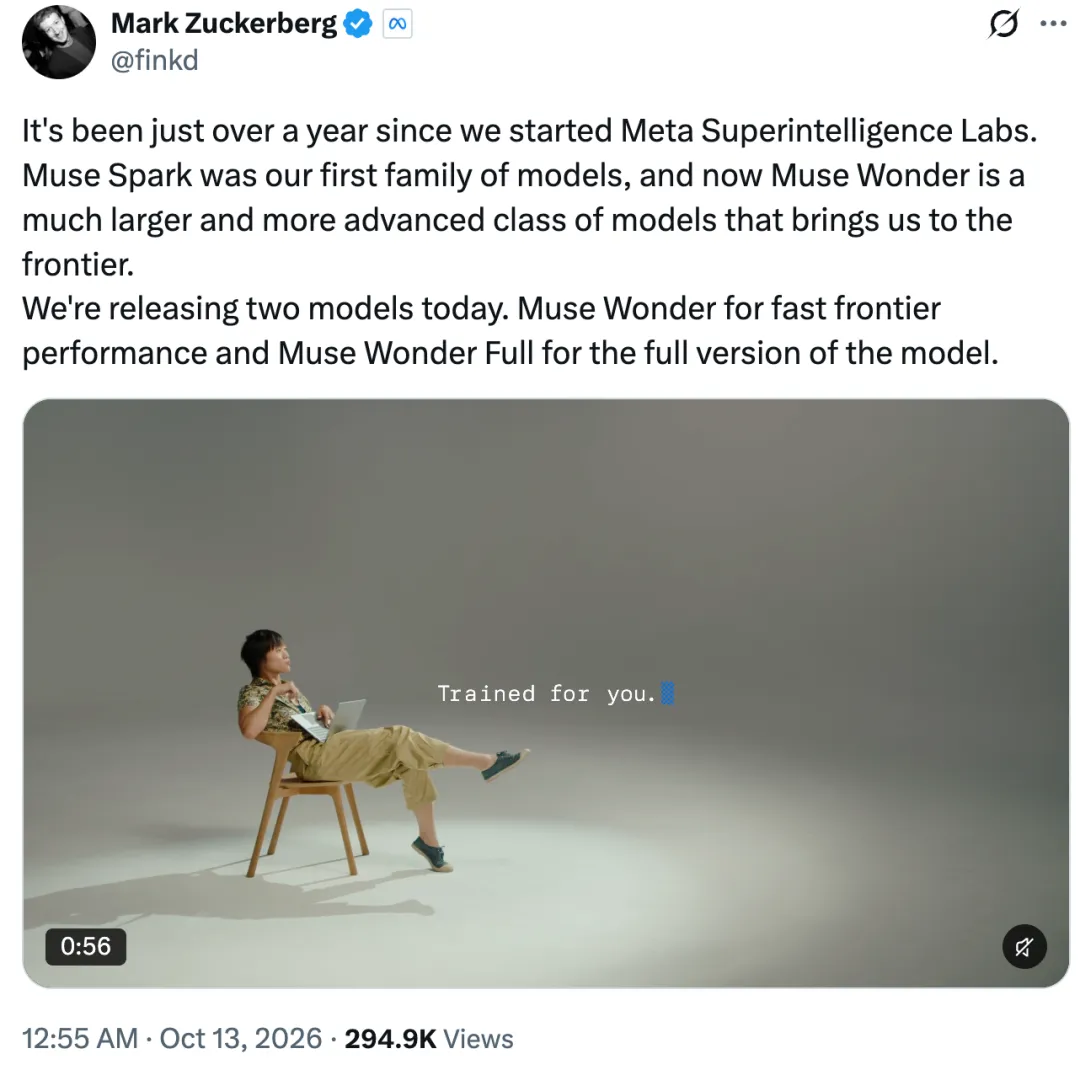Screen dimensions: 1080x1070
Task: Click the blue verified checkmark badge
Action: pyautogui.click(x=357, y=24)
